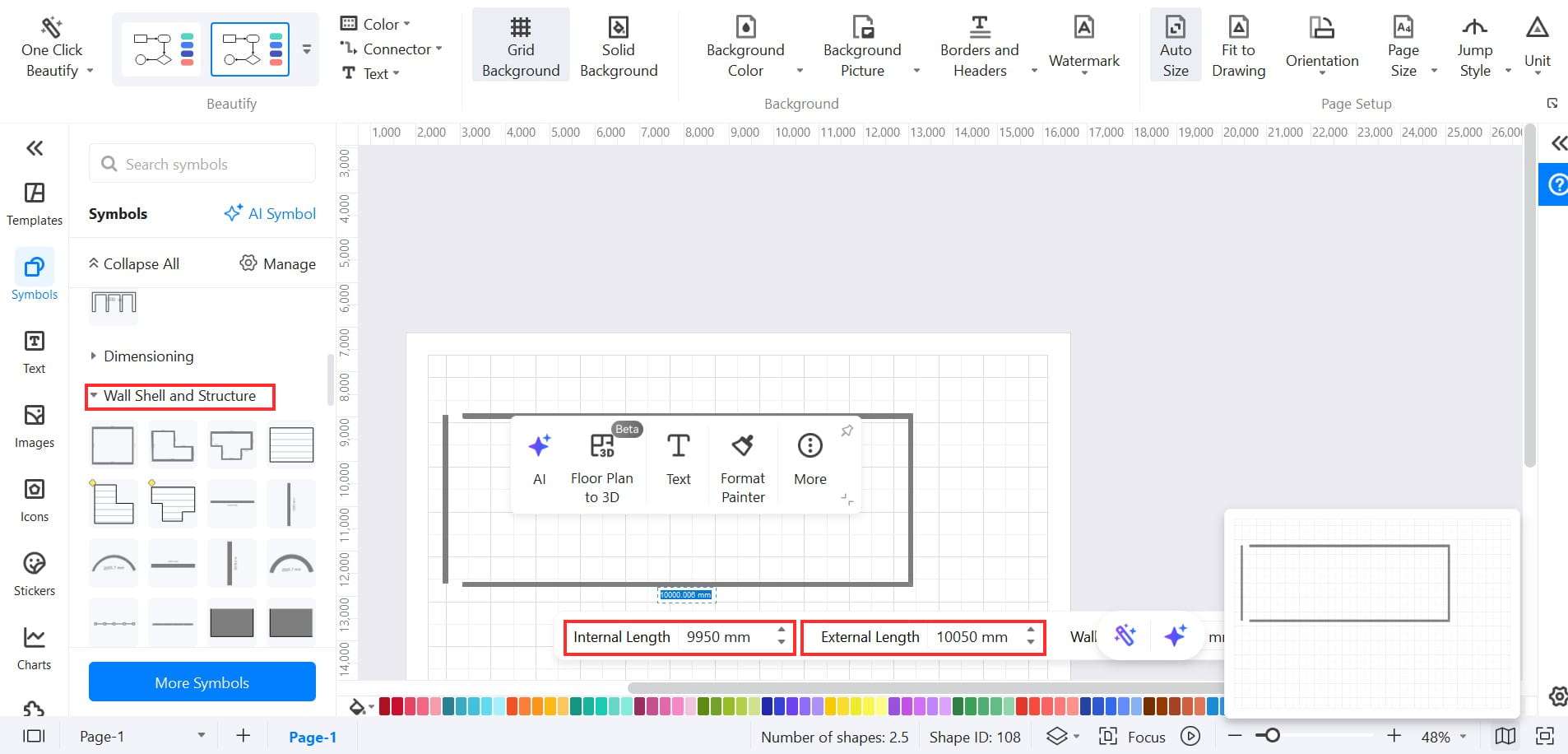
Task: Click the fit-to-window icon at bottom right
Action: coord(1545,736)
